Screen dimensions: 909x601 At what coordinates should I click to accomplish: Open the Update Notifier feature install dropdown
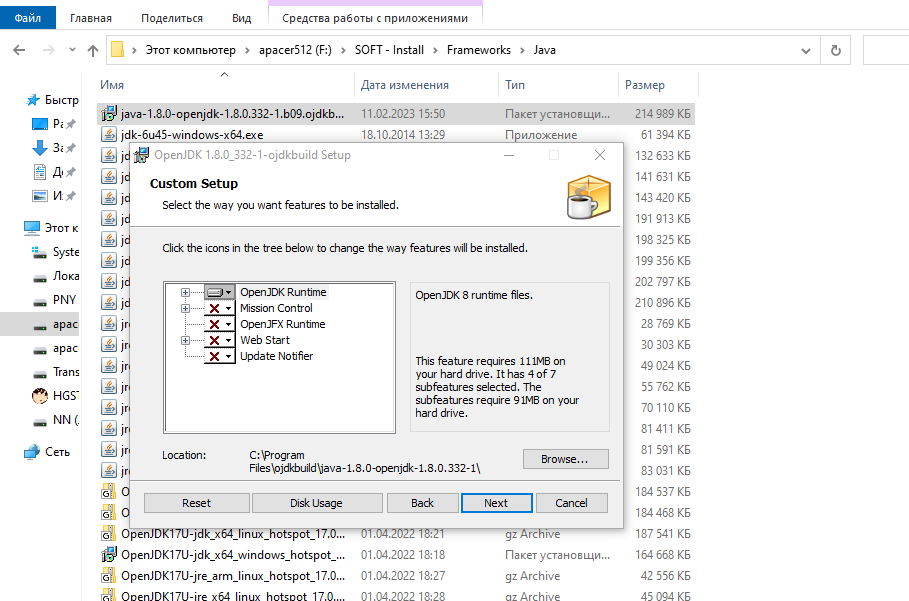pyautogui.click(x=220, y=356)
